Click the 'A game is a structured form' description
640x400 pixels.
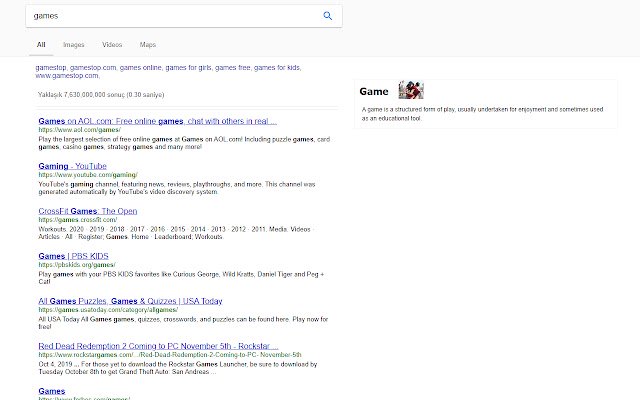[482, 114]
